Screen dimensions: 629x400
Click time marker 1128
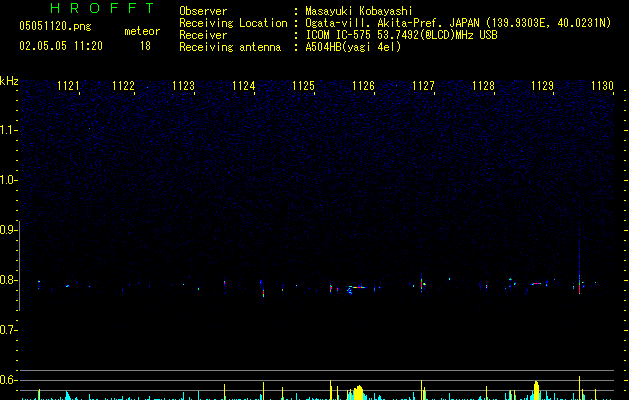483,86
